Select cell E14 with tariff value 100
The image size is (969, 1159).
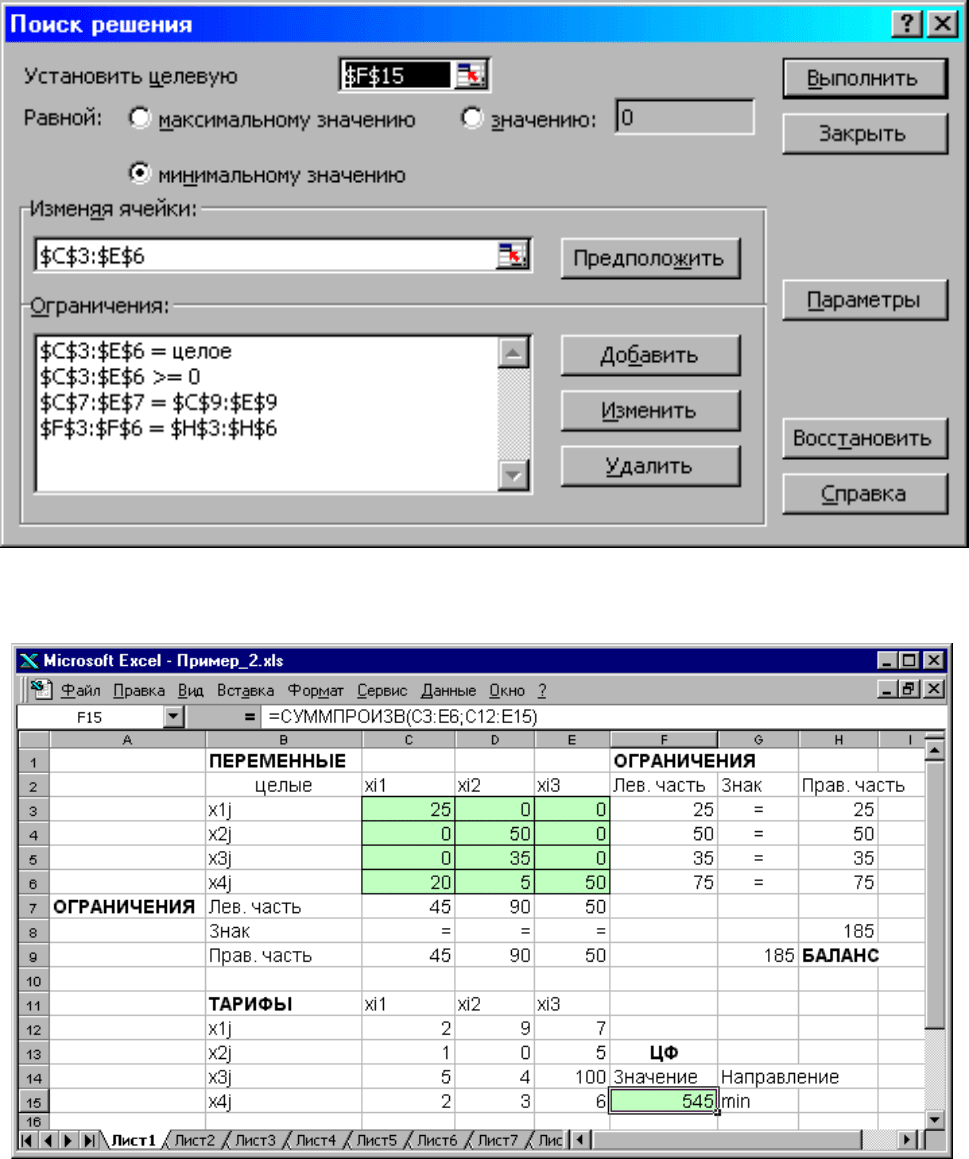click(572, 1077)
